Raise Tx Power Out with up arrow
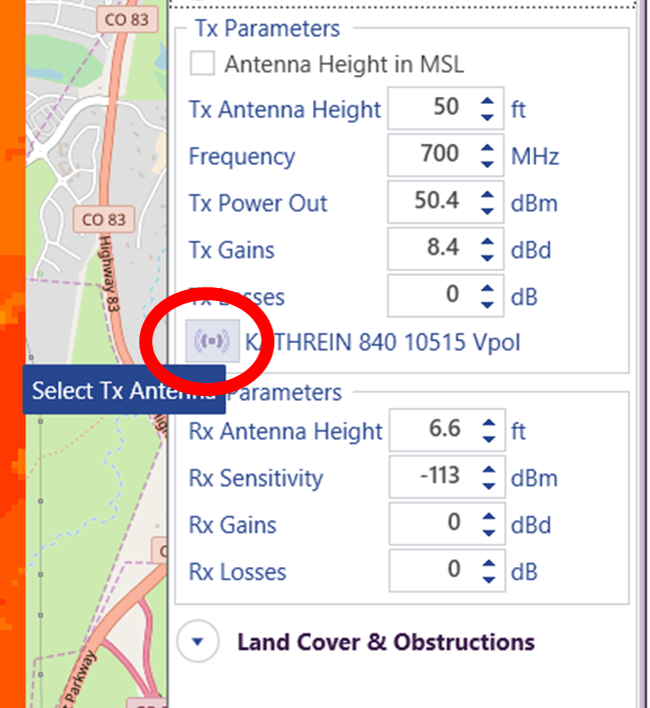Screen dimensions: 650x708 [487, 196]
